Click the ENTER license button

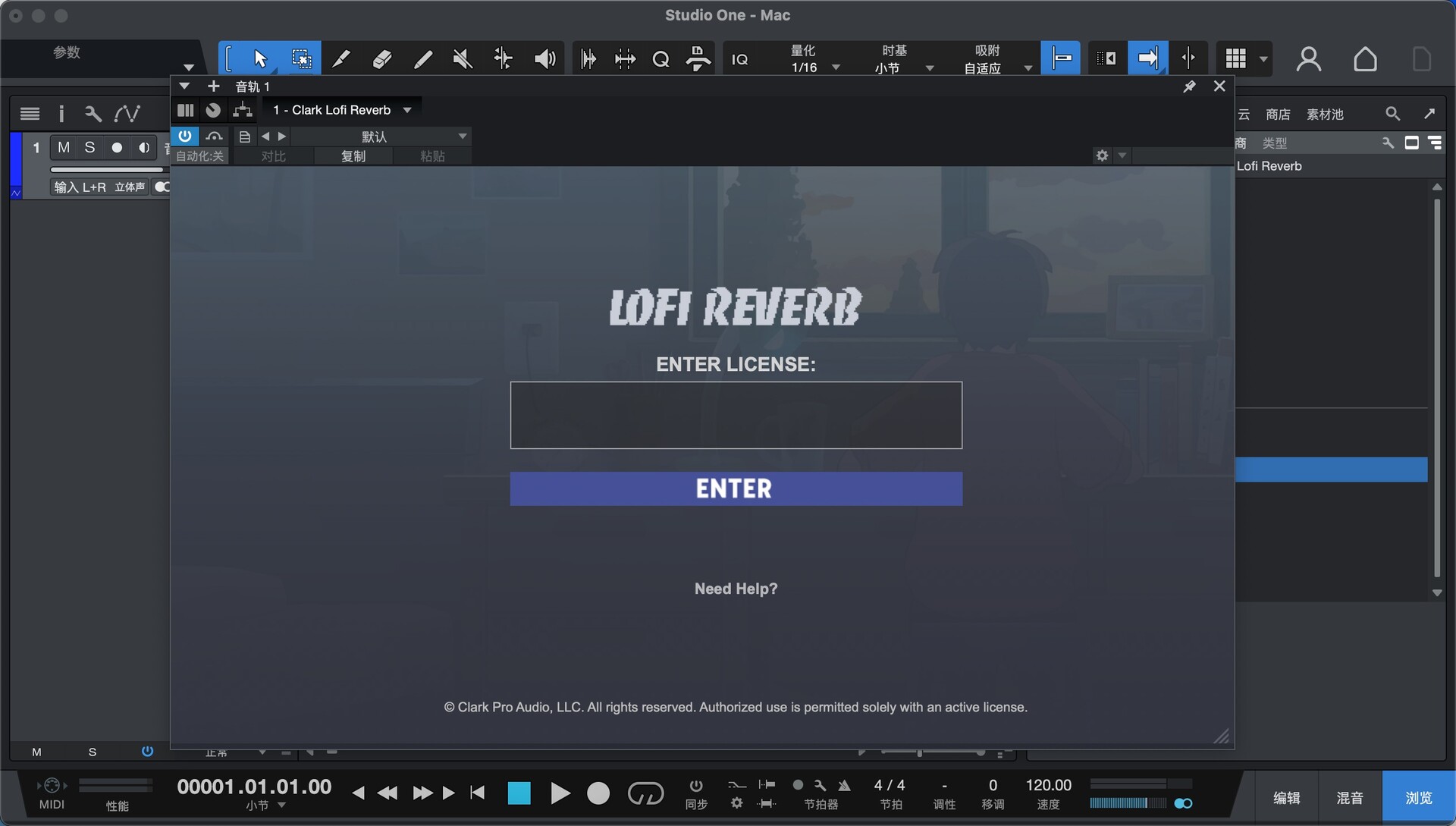point(736,488)
